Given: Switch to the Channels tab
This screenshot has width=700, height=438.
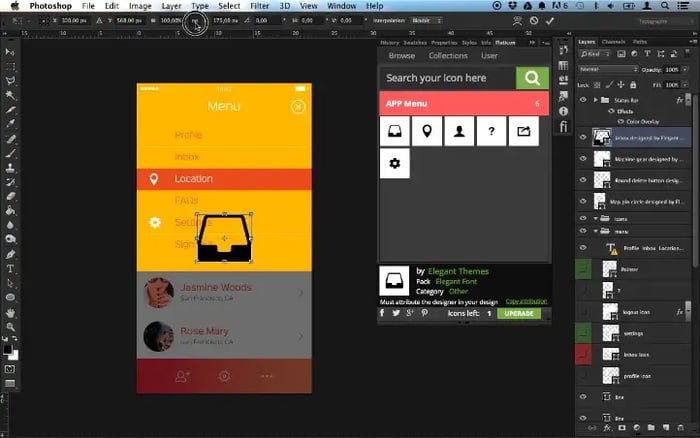Looking at the screenshot, I should click(612, 42).
